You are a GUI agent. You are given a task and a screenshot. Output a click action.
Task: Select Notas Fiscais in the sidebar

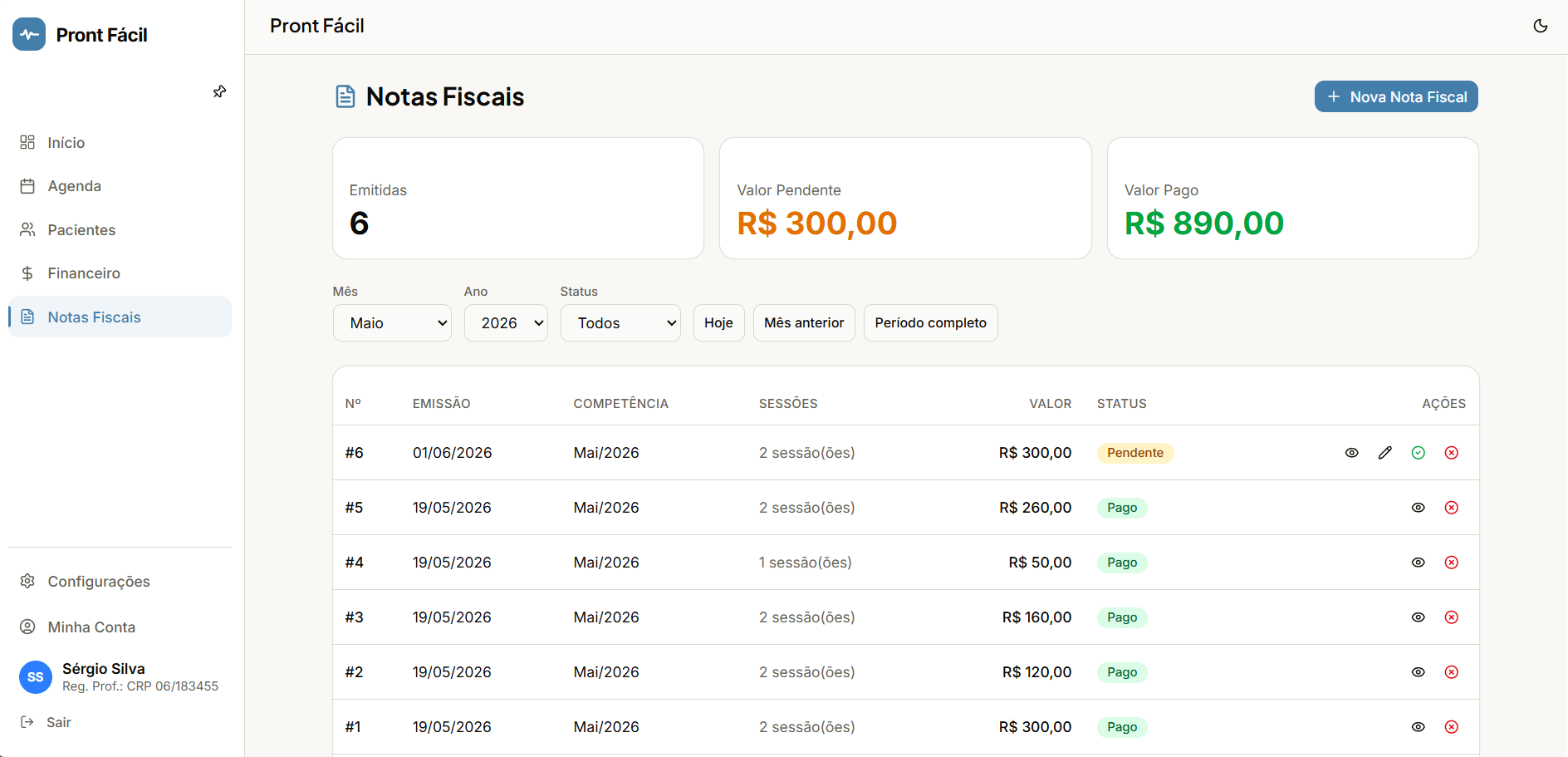(120, 317)
